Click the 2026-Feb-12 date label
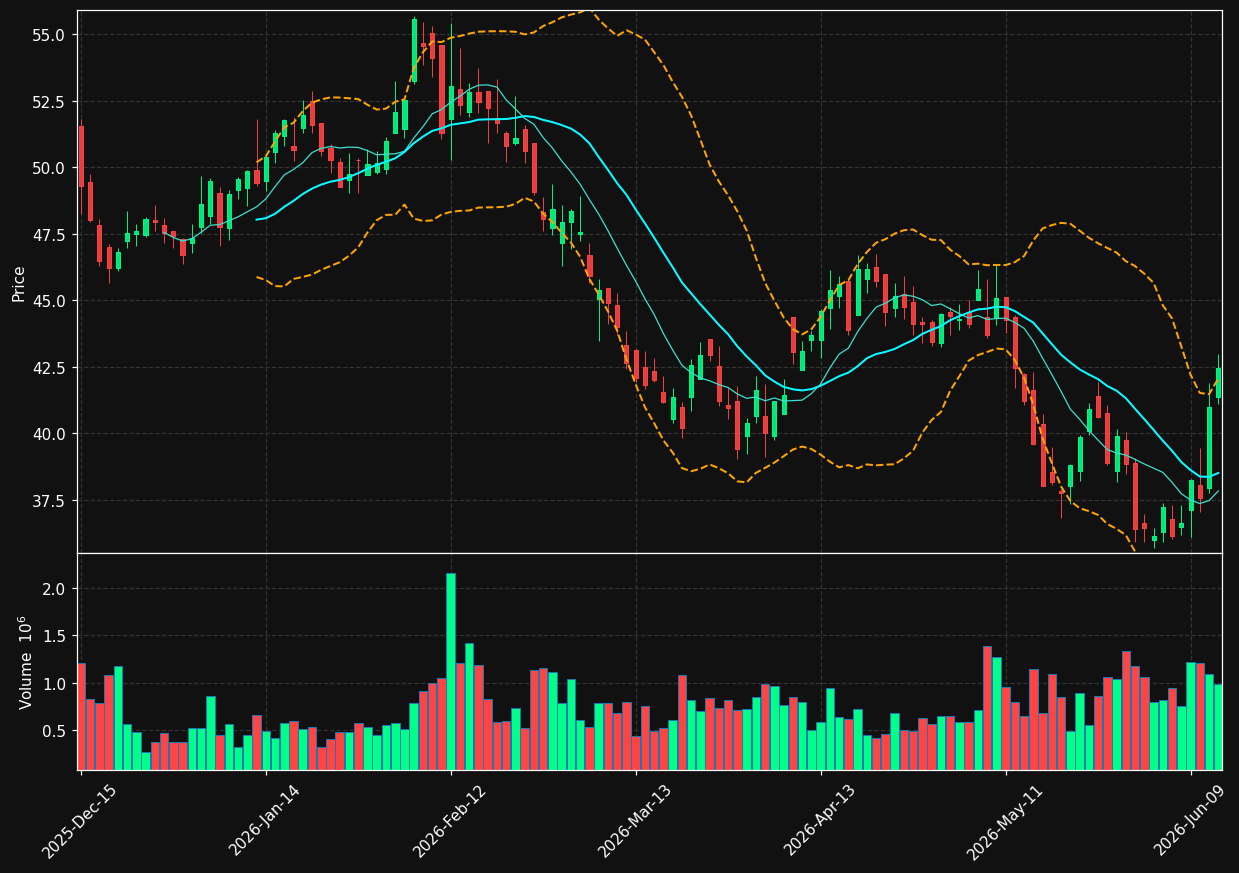 [x=449, y=821]
